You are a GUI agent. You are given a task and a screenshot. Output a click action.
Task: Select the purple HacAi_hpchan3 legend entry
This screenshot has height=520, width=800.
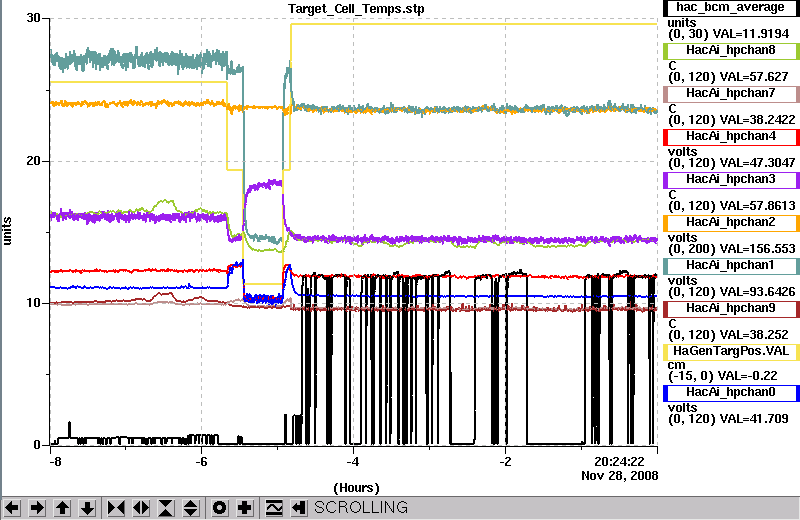(x=731, y=180)
